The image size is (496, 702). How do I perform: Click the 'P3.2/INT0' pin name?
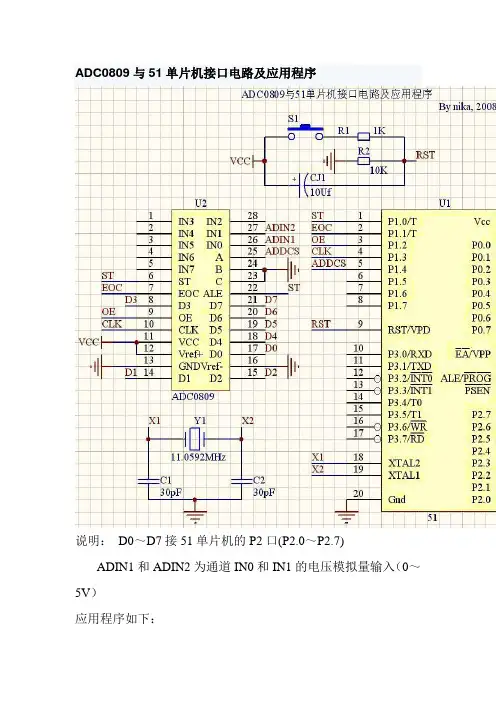410,379
